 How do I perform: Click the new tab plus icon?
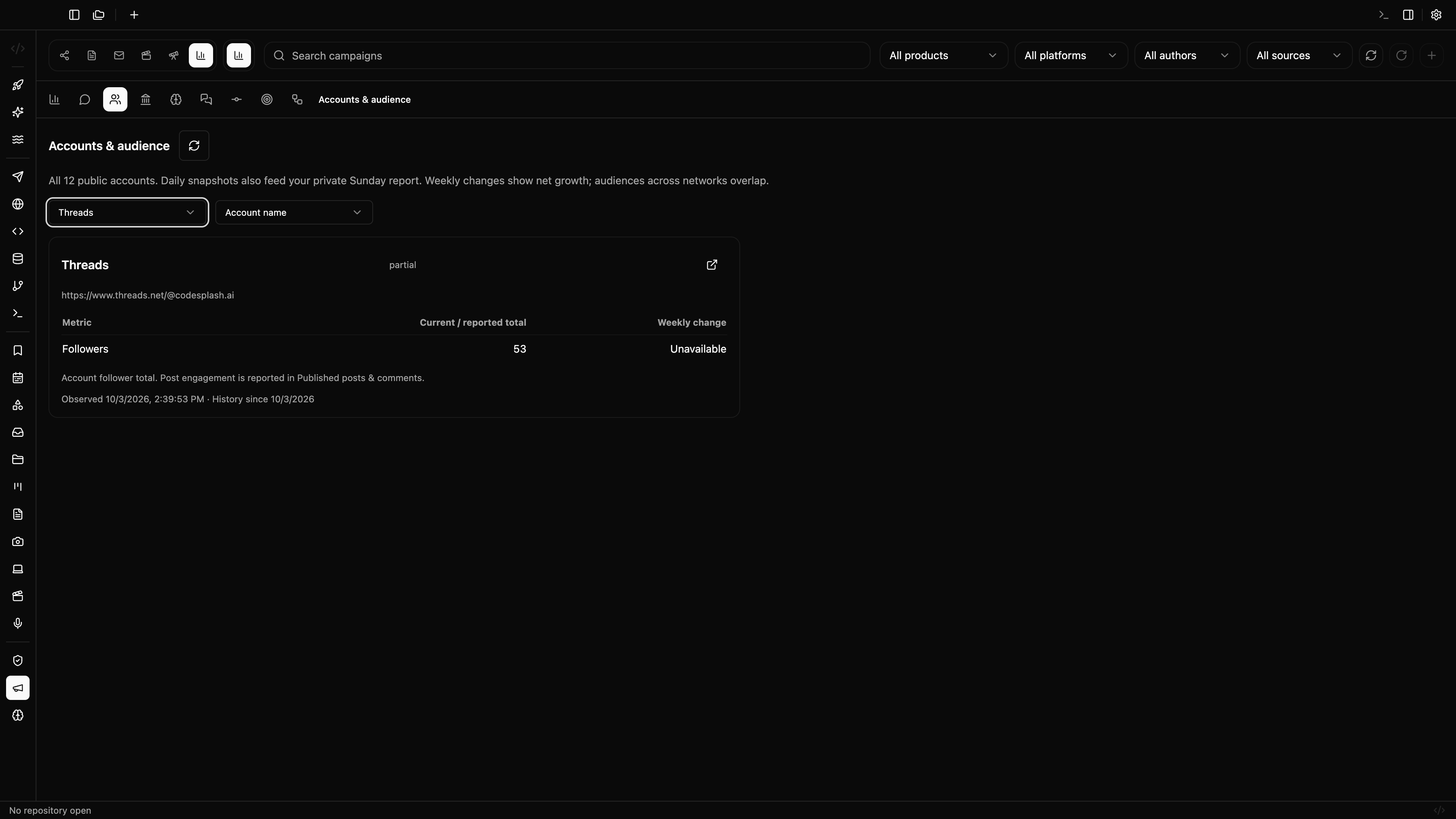coord(134,15)
